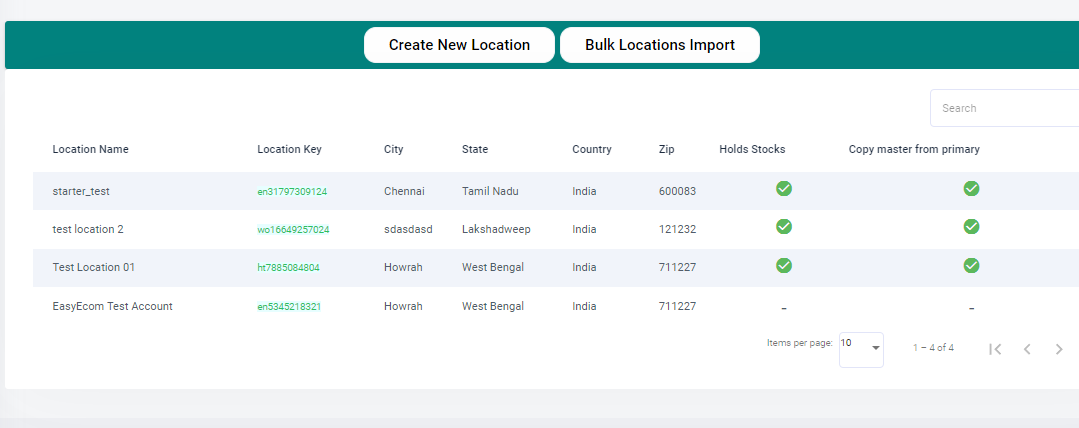This screenshot has width=1079, height=428.
Task: Open location key wo16649257024 link
Action: click(x=293, y=230)
